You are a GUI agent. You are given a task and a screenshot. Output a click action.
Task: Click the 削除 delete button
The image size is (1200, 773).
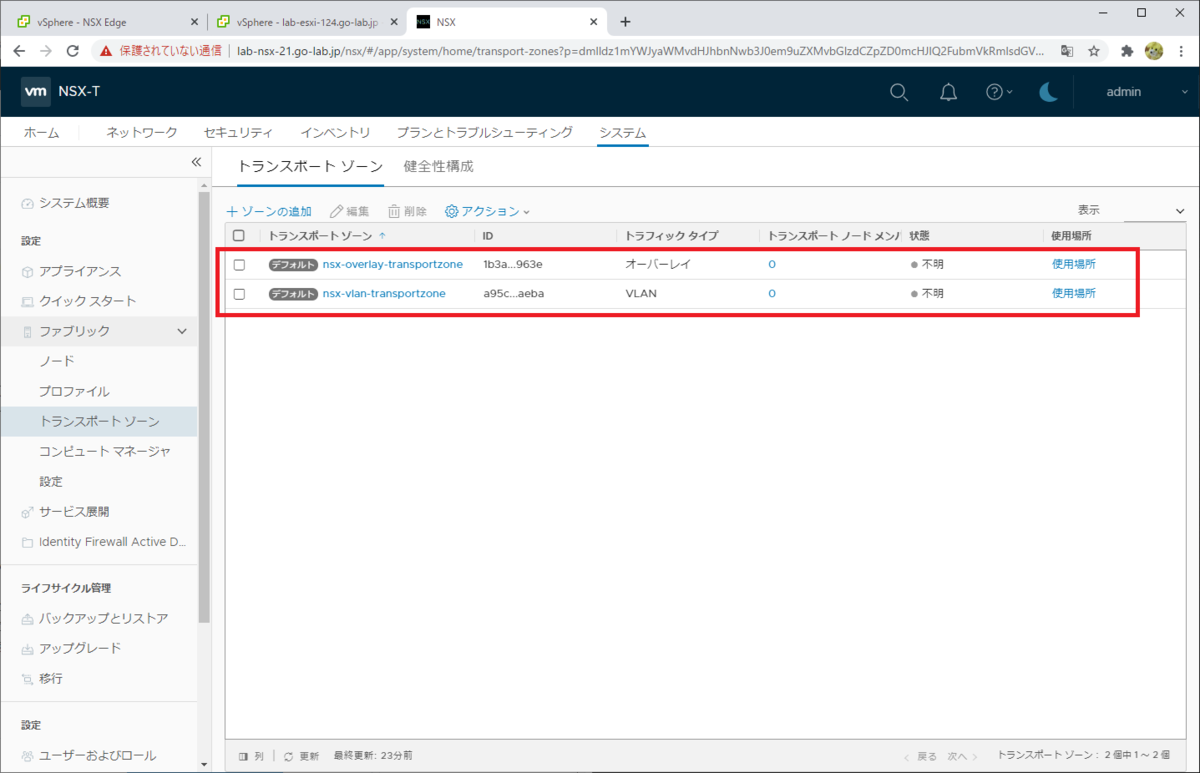407,211
